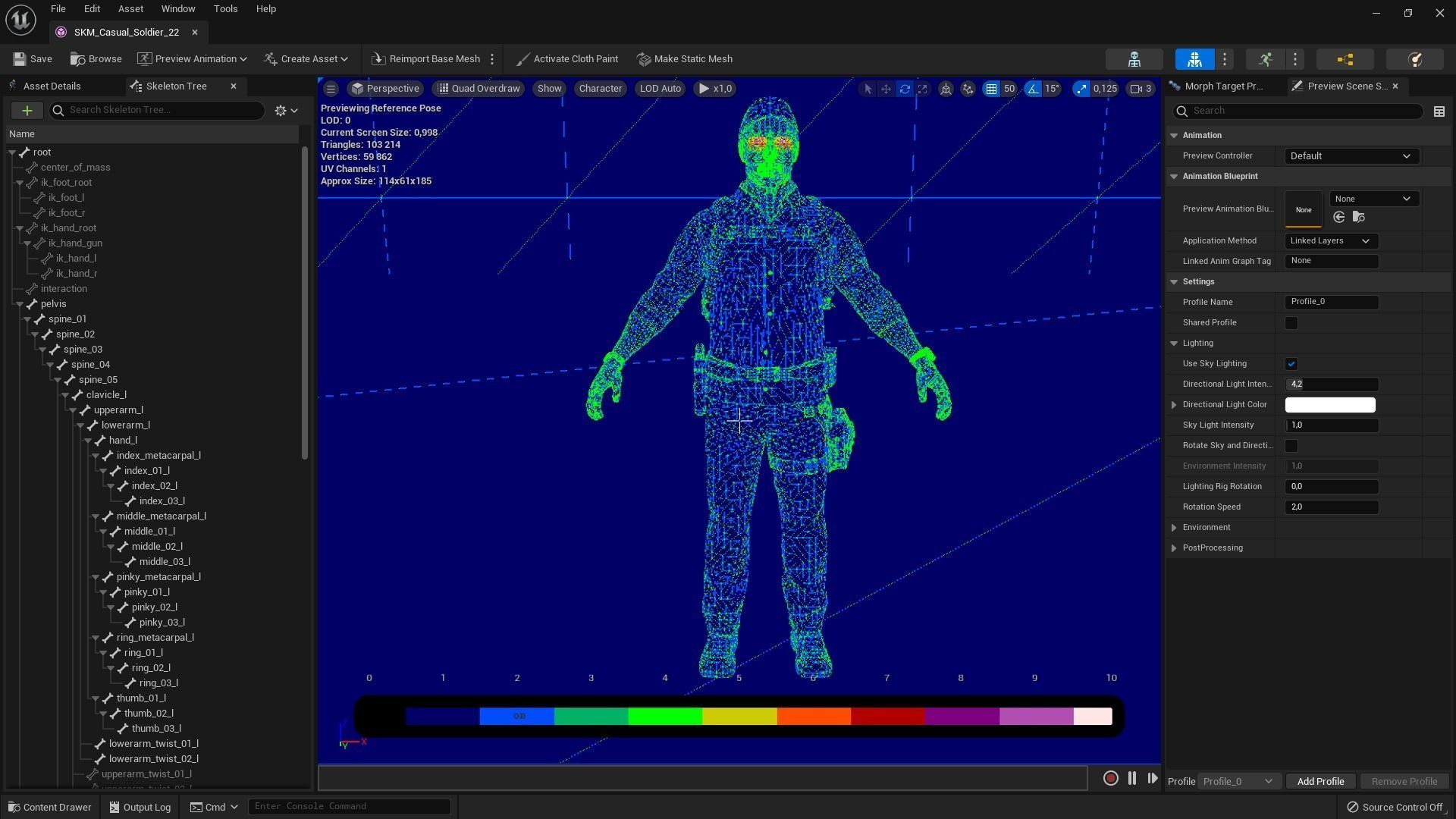This screenshot has width=1456, height=819.
Task: Collapse the pelvis bone in tree
Action: (x=20, y=304)
